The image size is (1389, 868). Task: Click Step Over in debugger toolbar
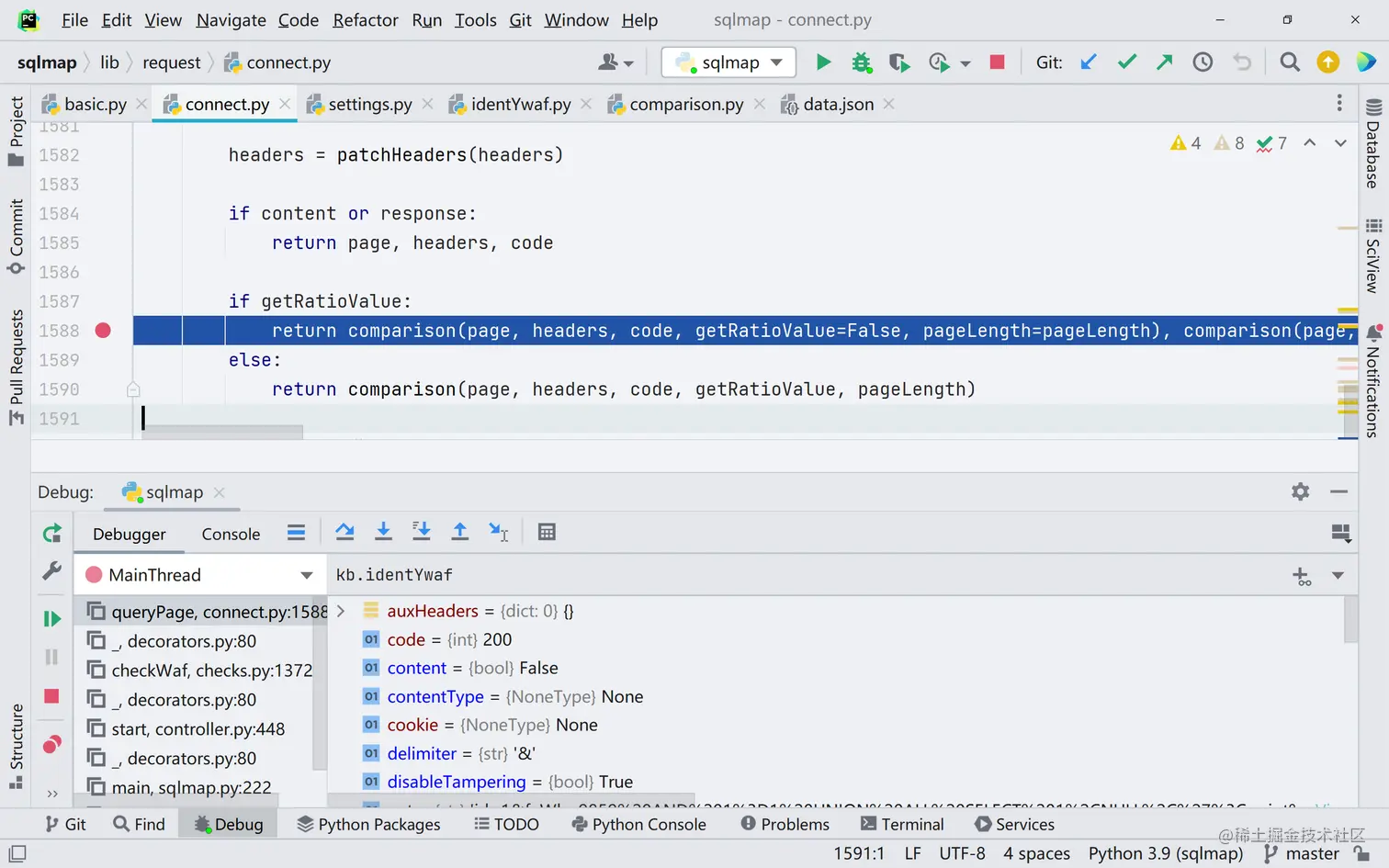click(x=344, y=532)
